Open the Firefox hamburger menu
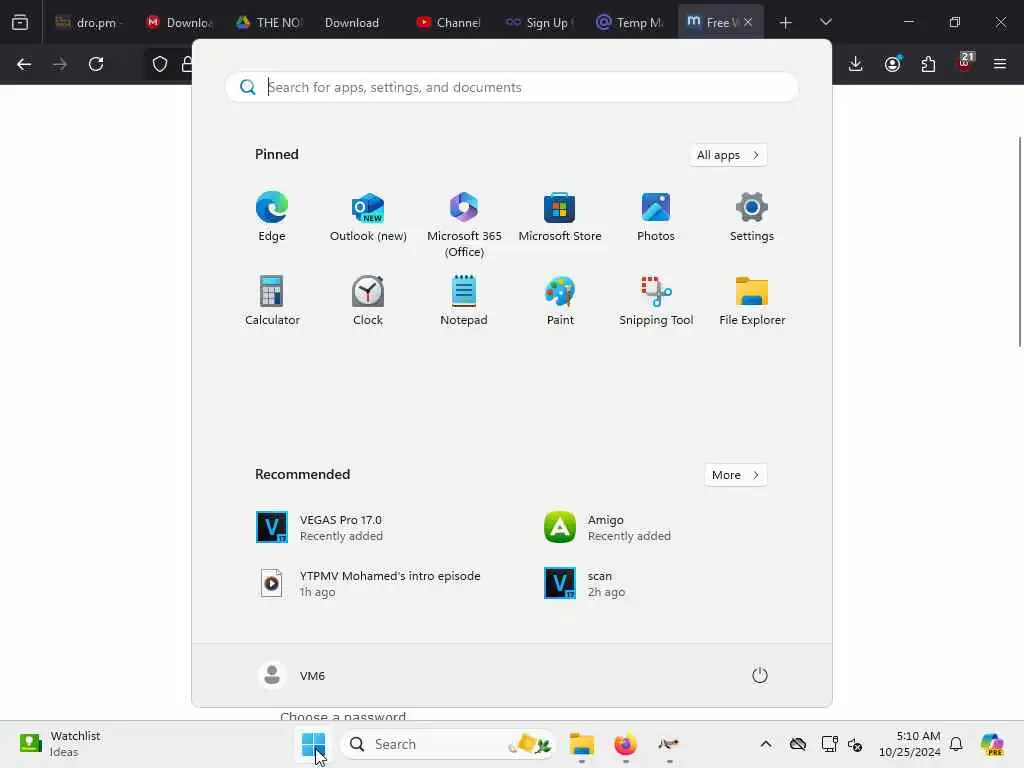The image size is (1024, 768). pos(1000,64)
